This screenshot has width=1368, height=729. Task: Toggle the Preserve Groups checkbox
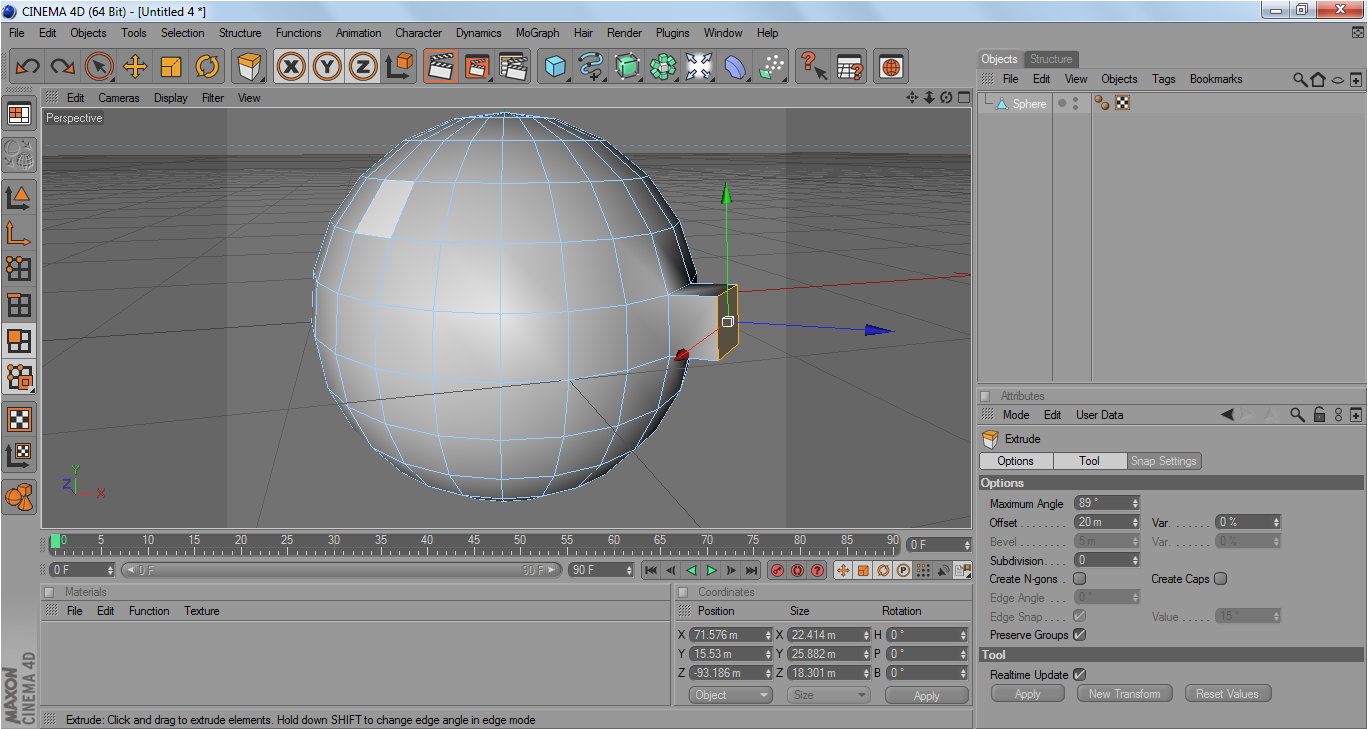[1079, 635]
